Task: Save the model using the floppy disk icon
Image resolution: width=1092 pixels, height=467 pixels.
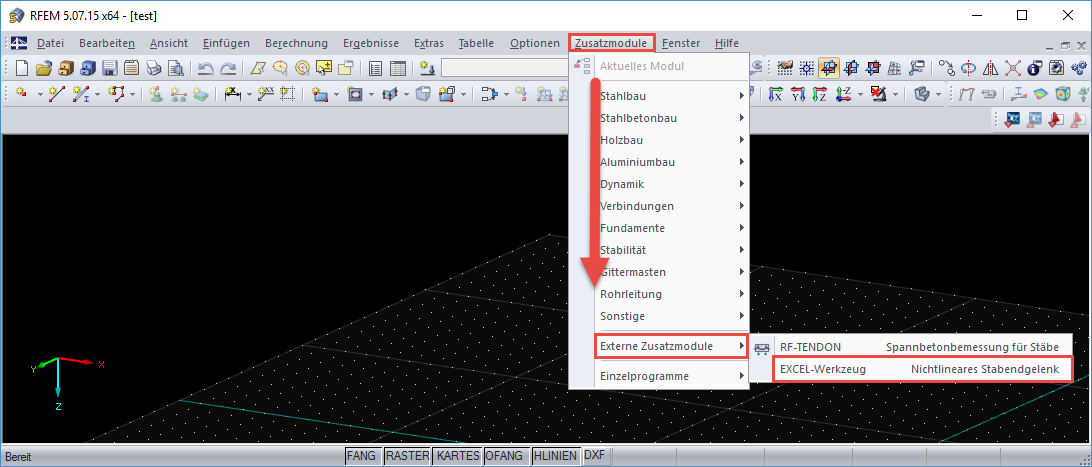Action: 109,68
